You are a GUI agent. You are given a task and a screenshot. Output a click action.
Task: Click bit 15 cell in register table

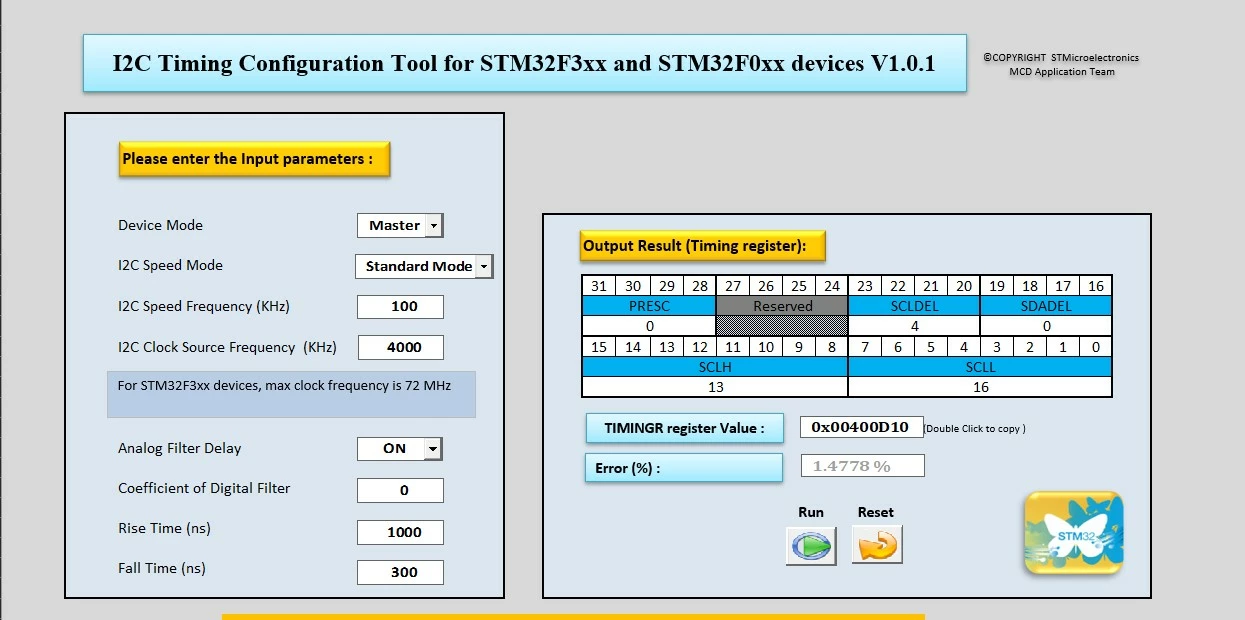coord(599,347)
